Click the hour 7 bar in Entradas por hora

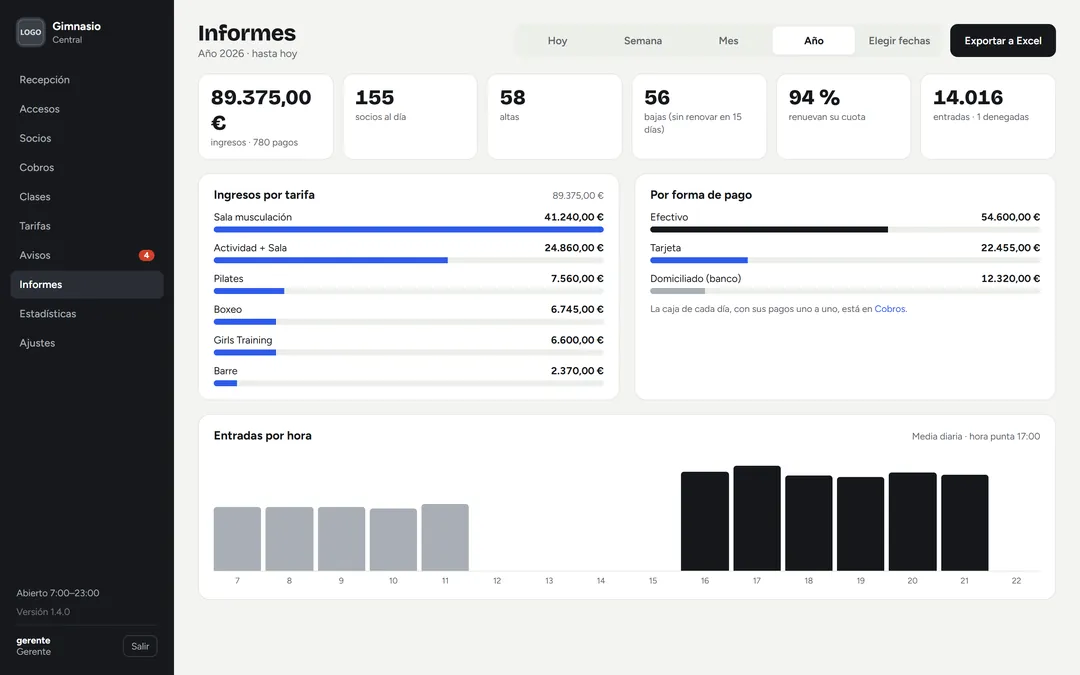pos(237,539)
